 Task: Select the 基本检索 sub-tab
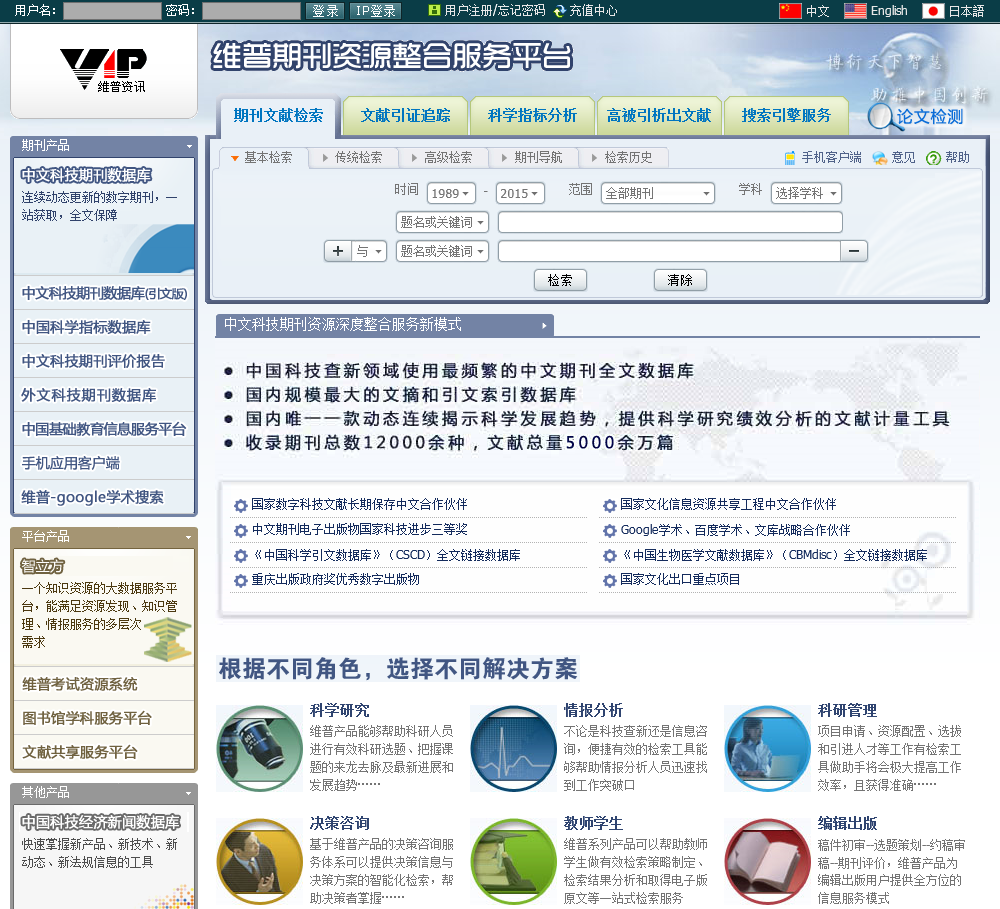point(263,158)
